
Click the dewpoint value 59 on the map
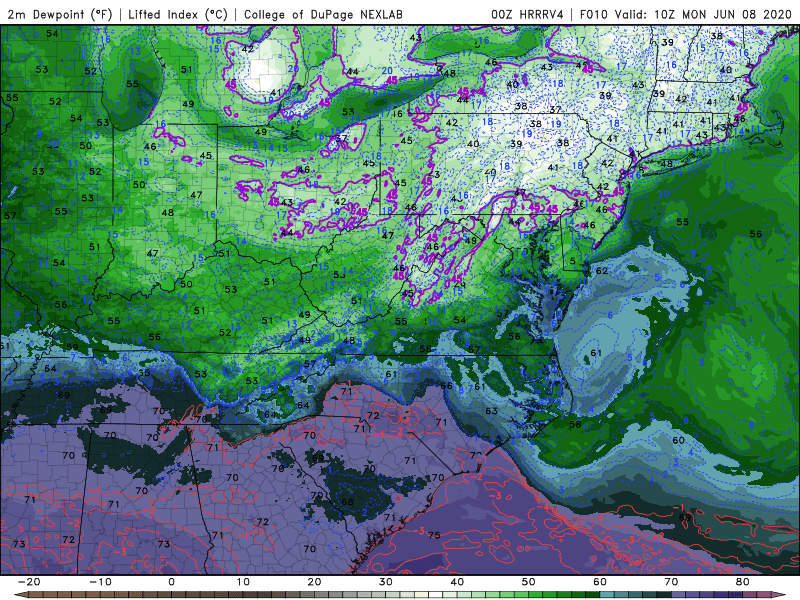[x=72, y=347]
